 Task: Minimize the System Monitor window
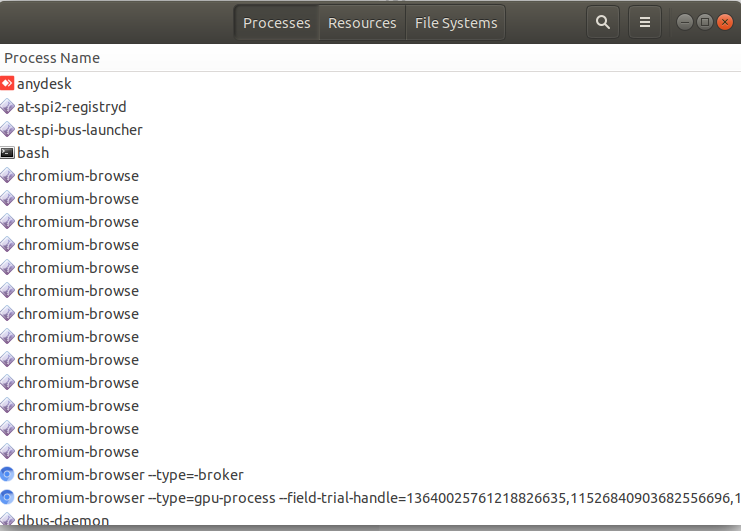point(684,22)
